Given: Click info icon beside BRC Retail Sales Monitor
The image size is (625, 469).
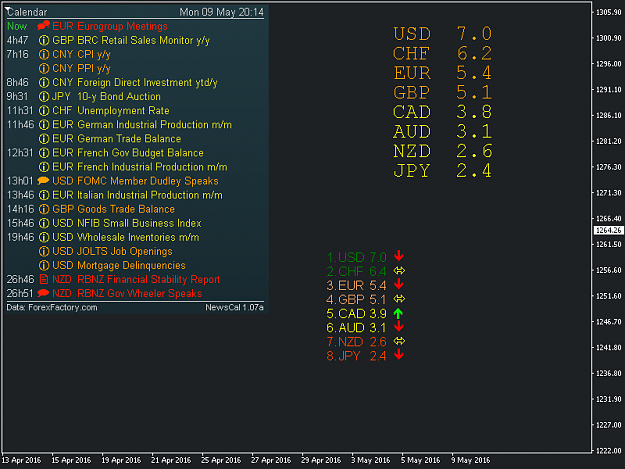Looking at the screenshot, I should coord(44,40).
